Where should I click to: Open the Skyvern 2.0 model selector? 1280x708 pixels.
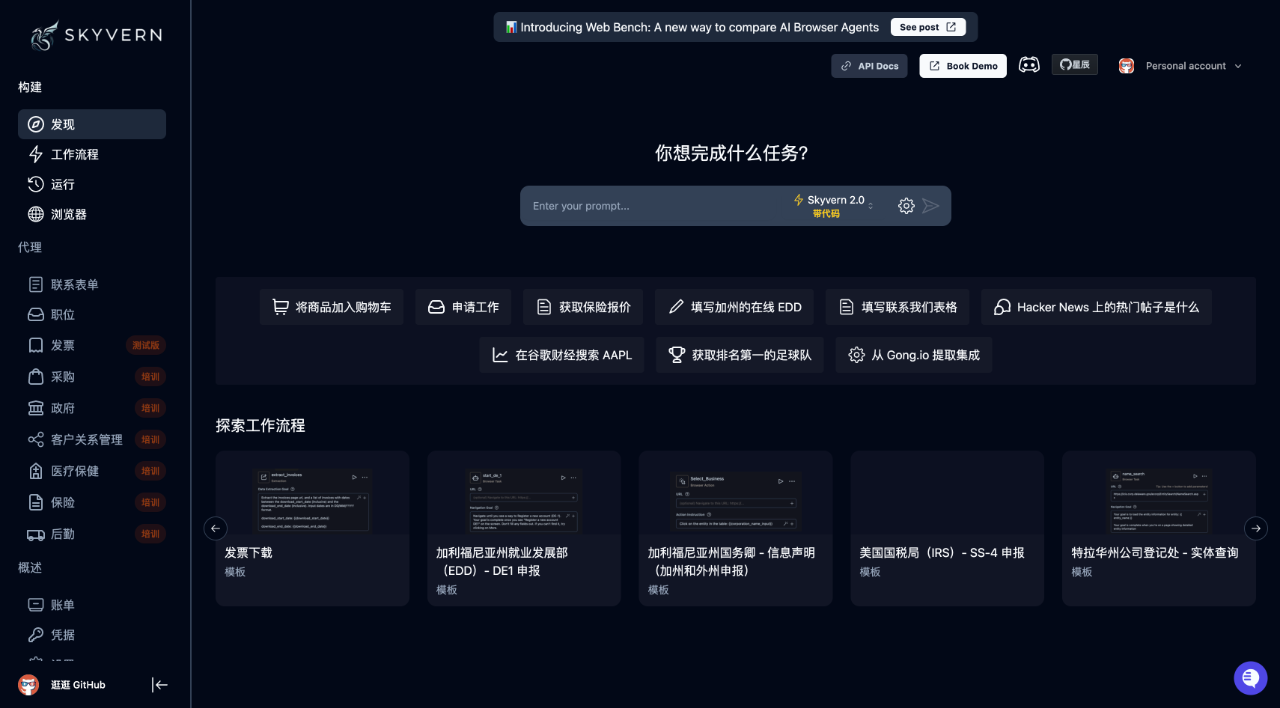point(833,204)
